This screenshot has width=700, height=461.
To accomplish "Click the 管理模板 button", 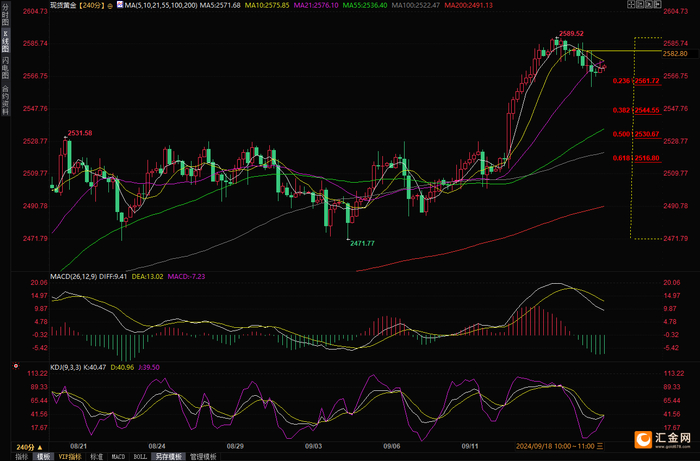I will pos(203,457).
